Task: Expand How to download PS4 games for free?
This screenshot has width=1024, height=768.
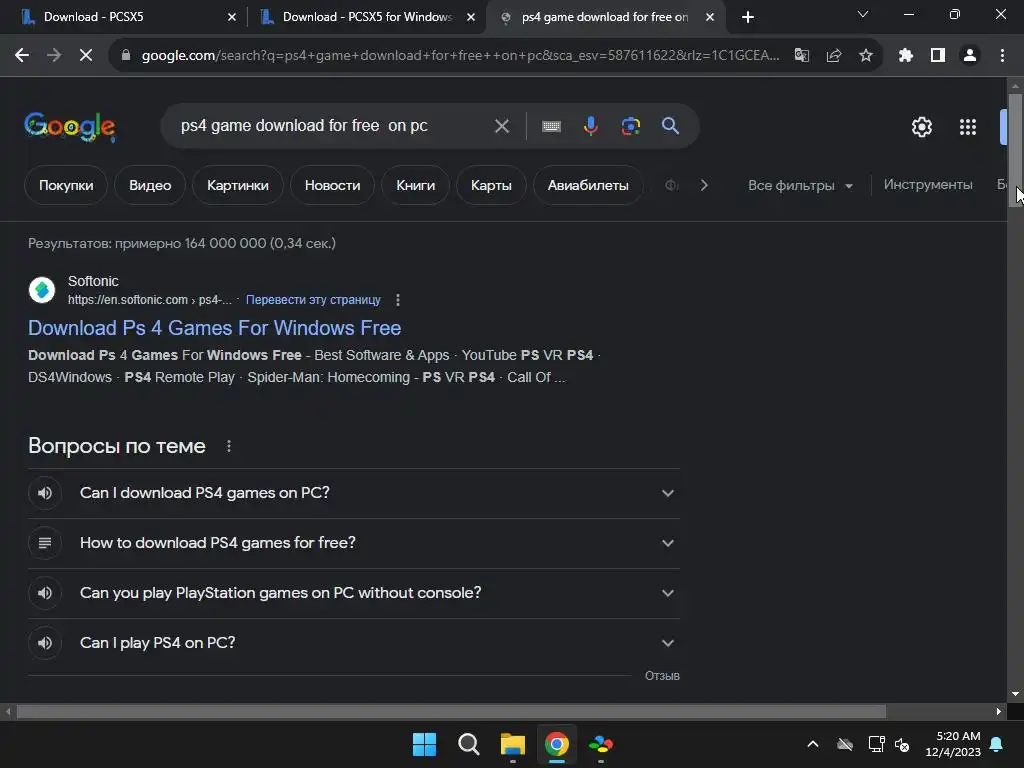Action: pos(354,543)
